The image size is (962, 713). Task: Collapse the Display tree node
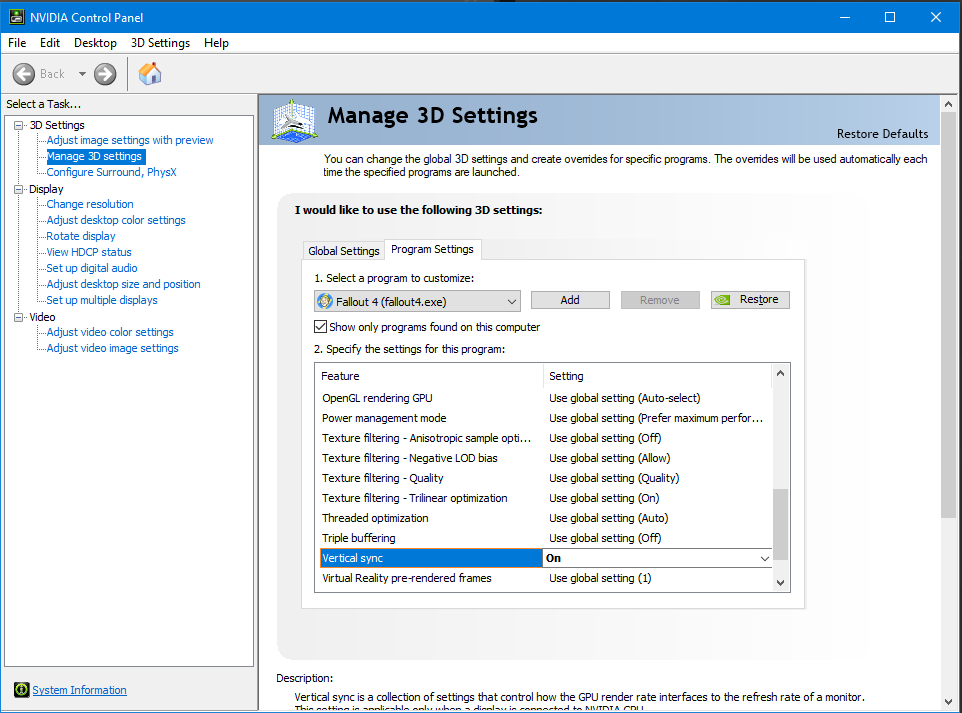click(x=19, y=189)
